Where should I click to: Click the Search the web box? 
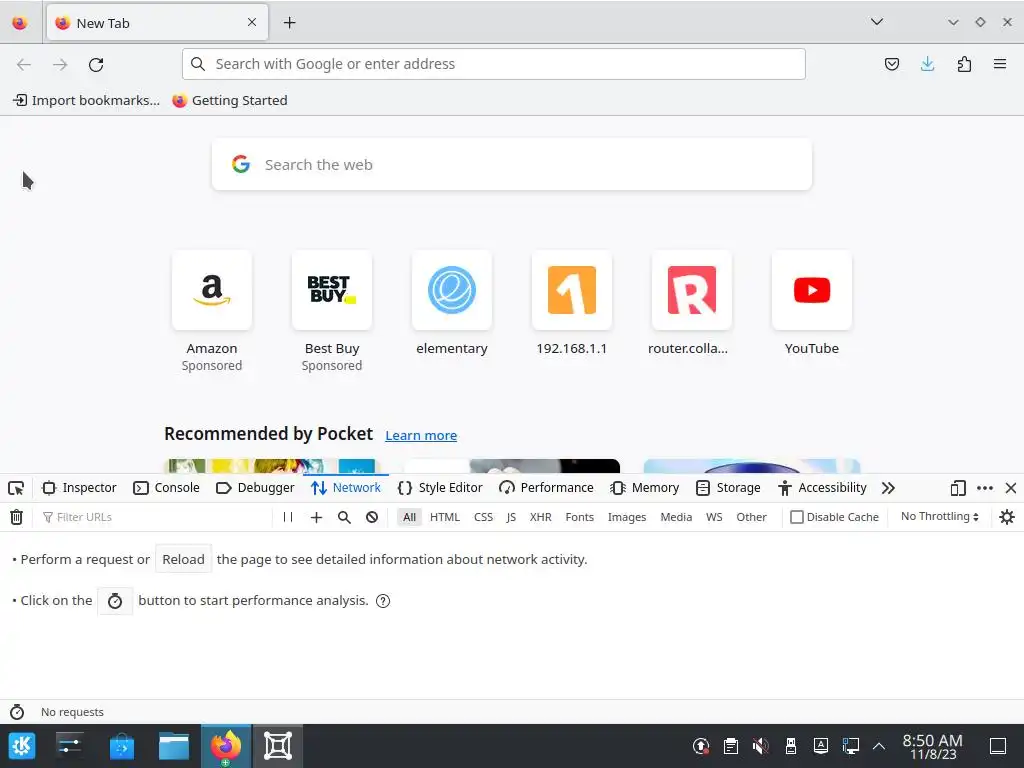[512, 165]
